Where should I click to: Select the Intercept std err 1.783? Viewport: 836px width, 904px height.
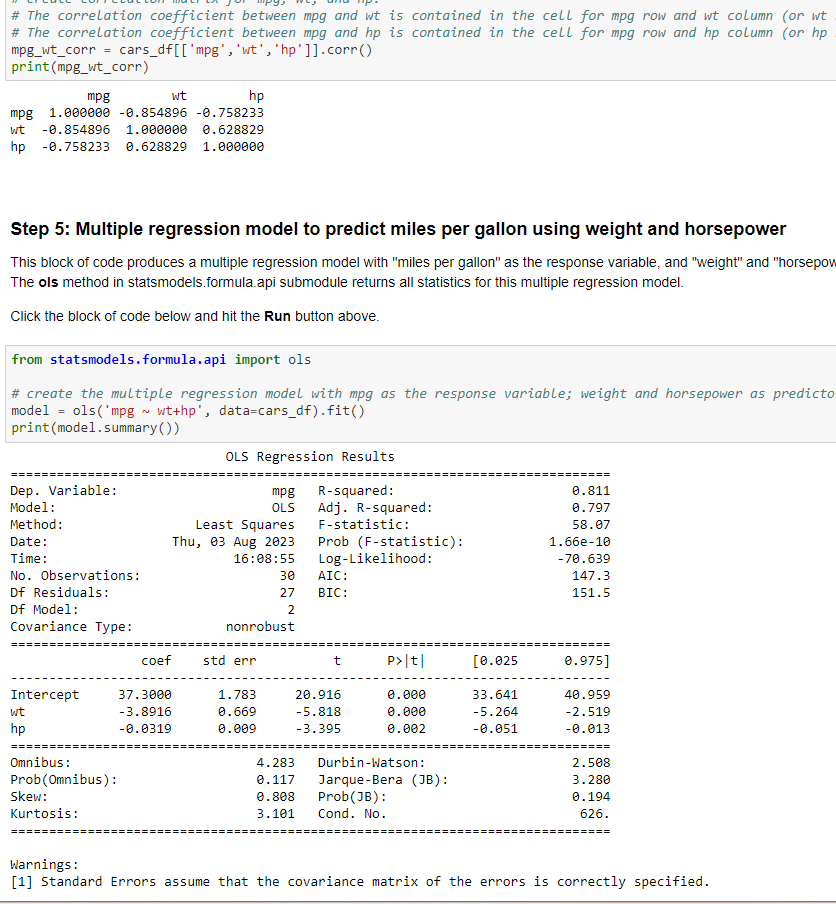click(x=237, y=695)
